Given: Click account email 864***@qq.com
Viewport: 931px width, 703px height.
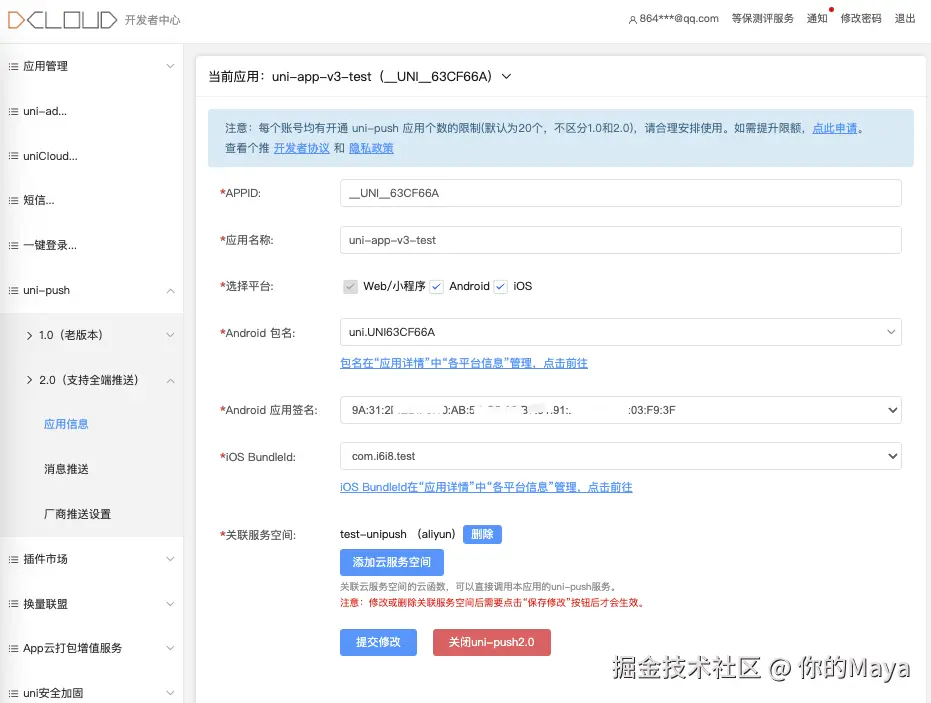Looking at the screenshot, I should point(679,18).
